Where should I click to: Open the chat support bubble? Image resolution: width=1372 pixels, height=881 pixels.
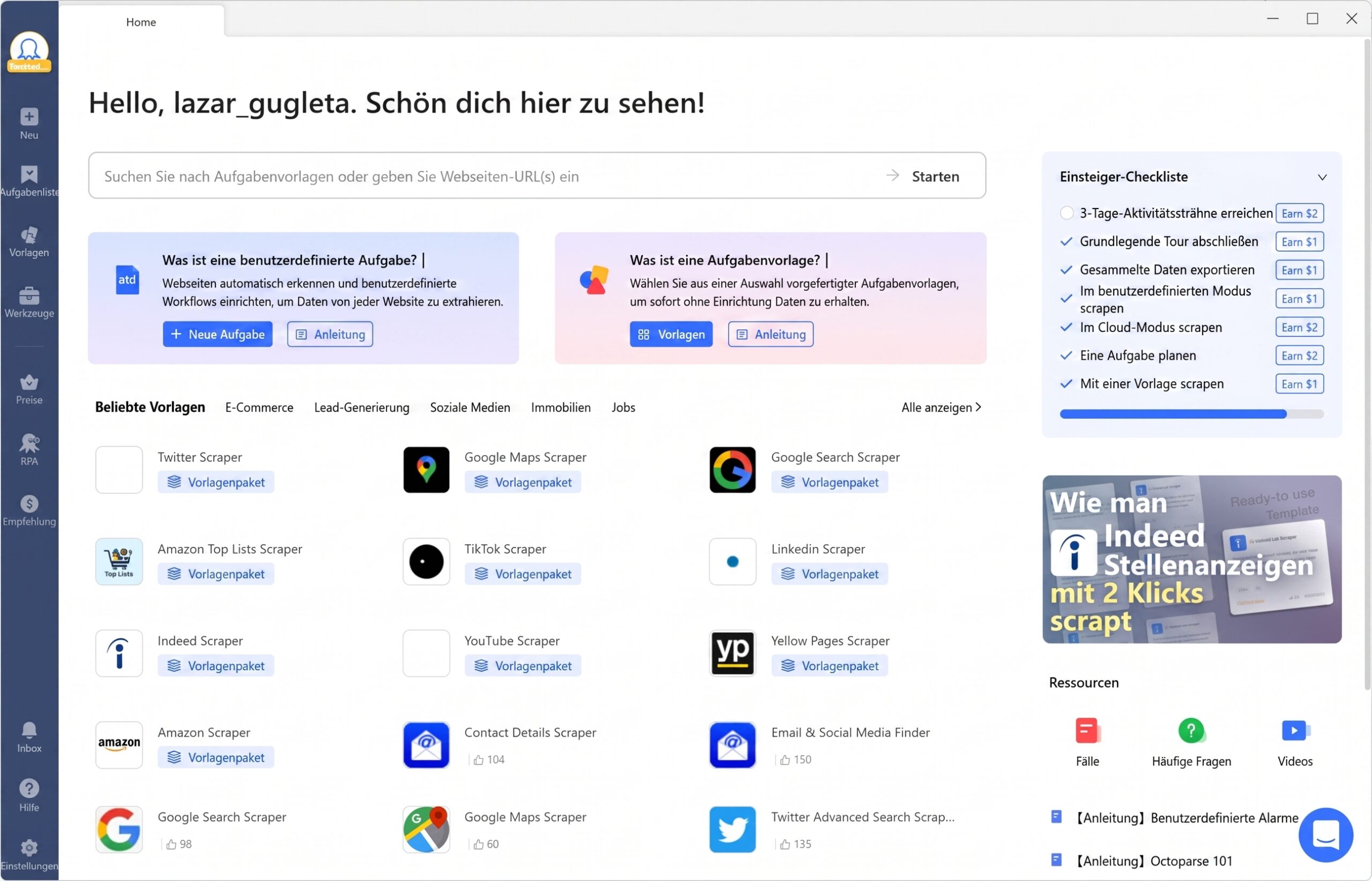(1326, 835)
